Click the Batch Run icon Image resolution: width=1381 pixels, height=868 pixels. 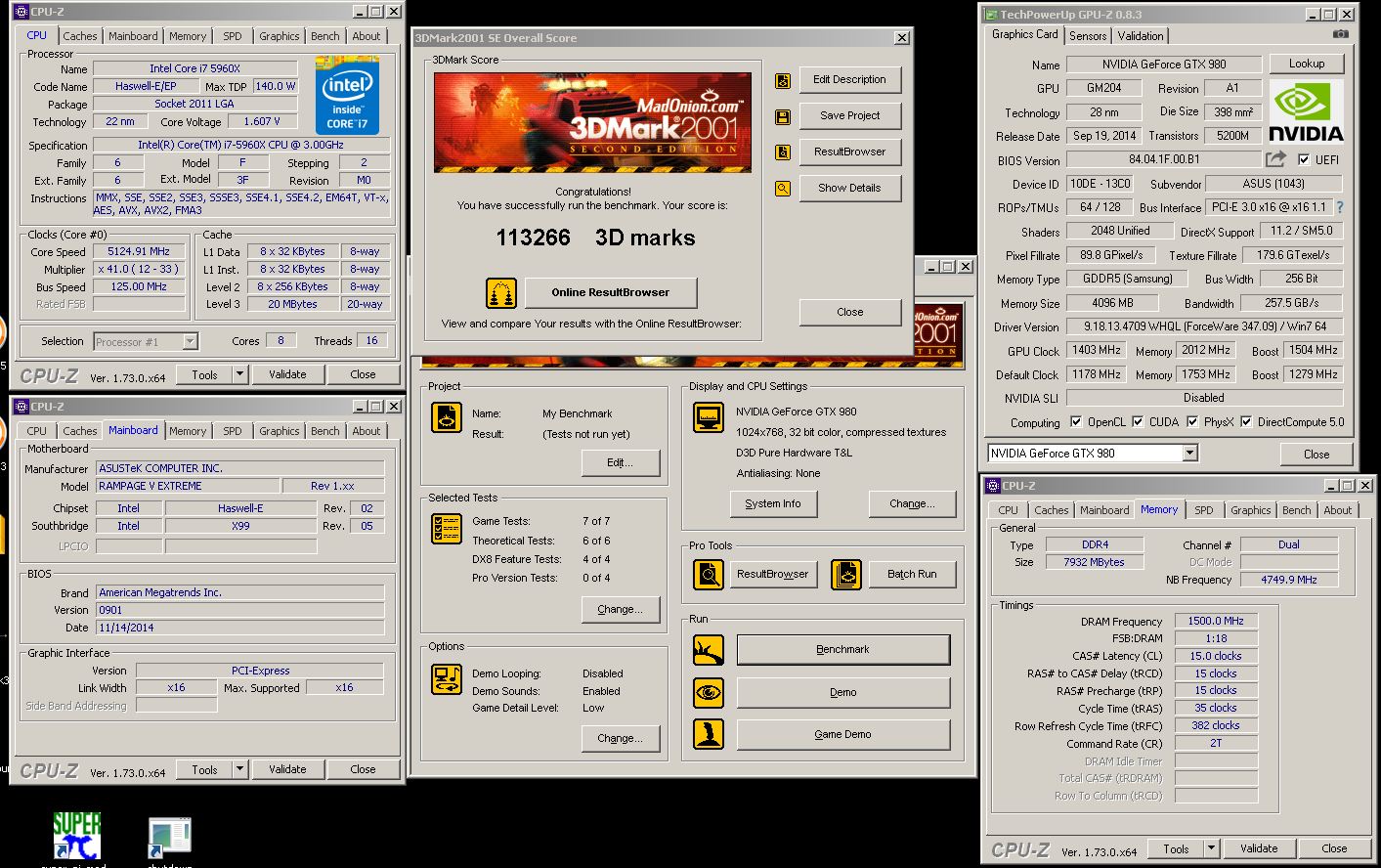[845, 575]
